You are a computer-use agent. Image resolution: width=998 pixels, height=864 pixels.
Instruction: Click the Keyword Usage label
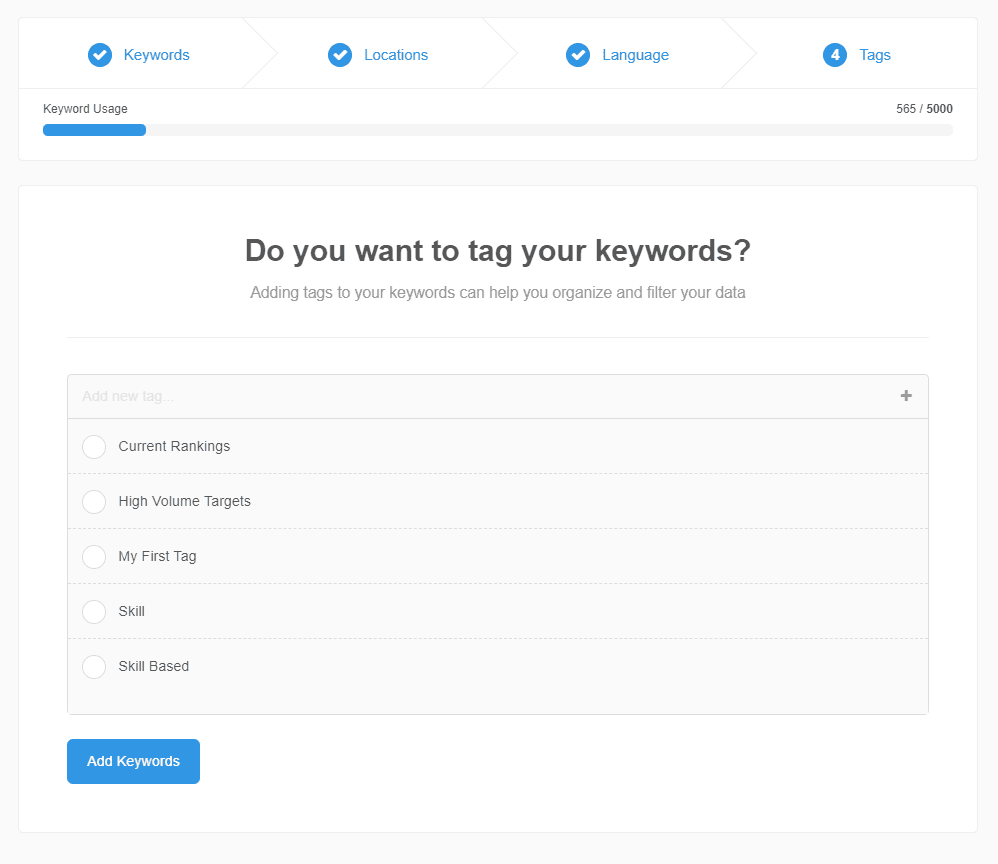(x=84, y=108)
